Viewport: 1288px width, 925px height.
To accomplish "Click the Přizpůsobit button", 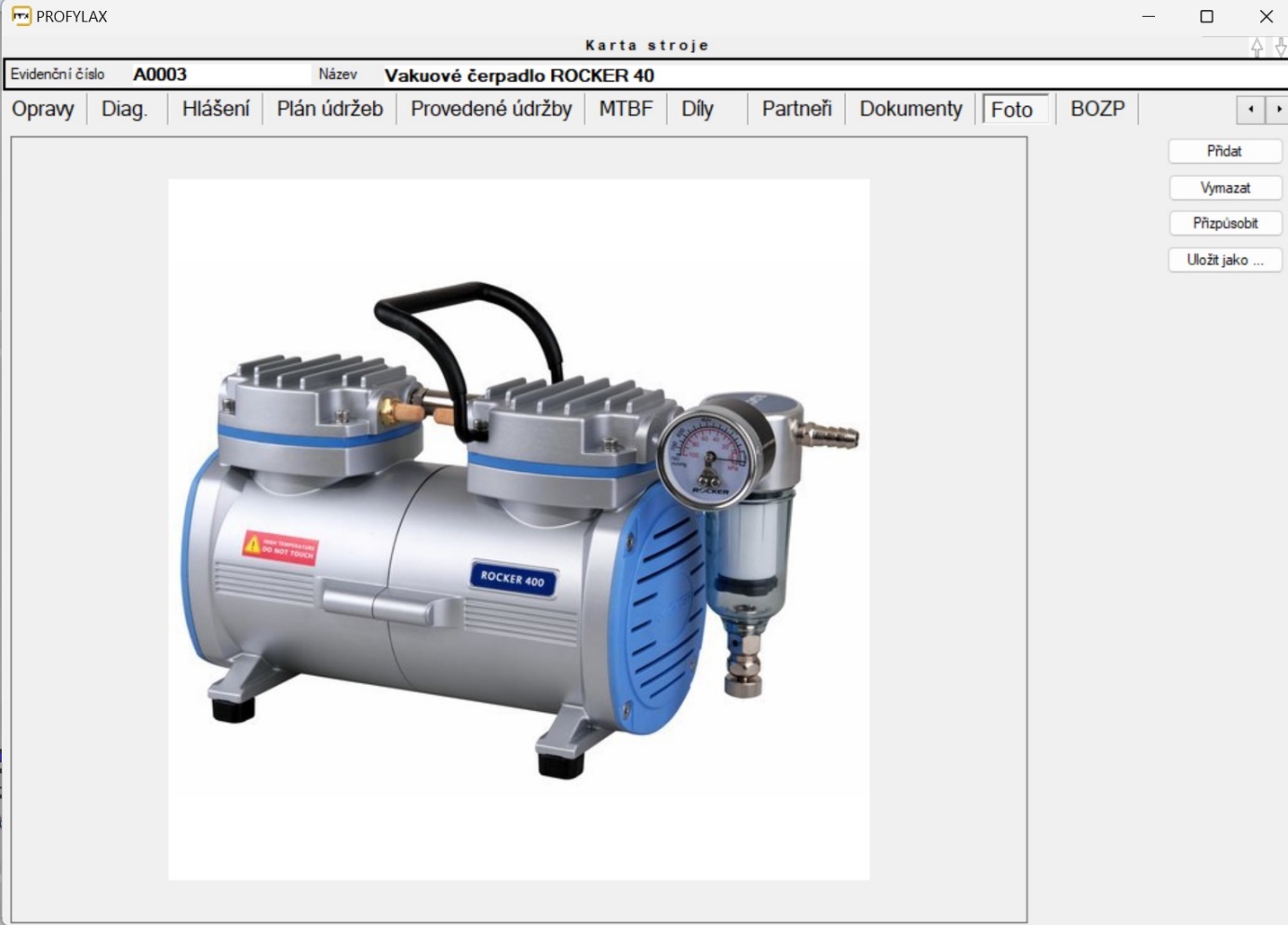I will 1225,223.
